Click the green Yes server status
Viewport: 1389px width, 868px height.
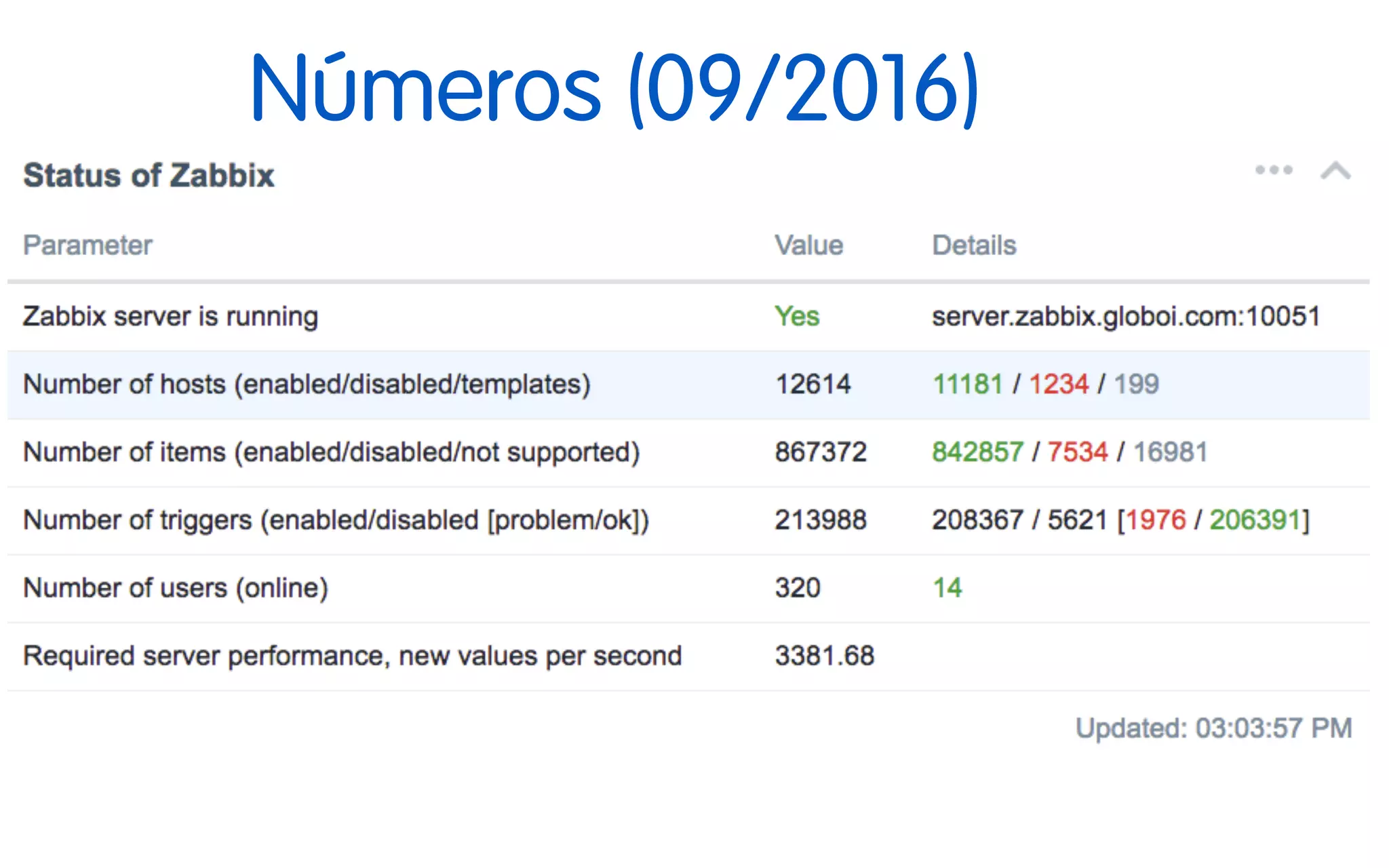[797, 317]
